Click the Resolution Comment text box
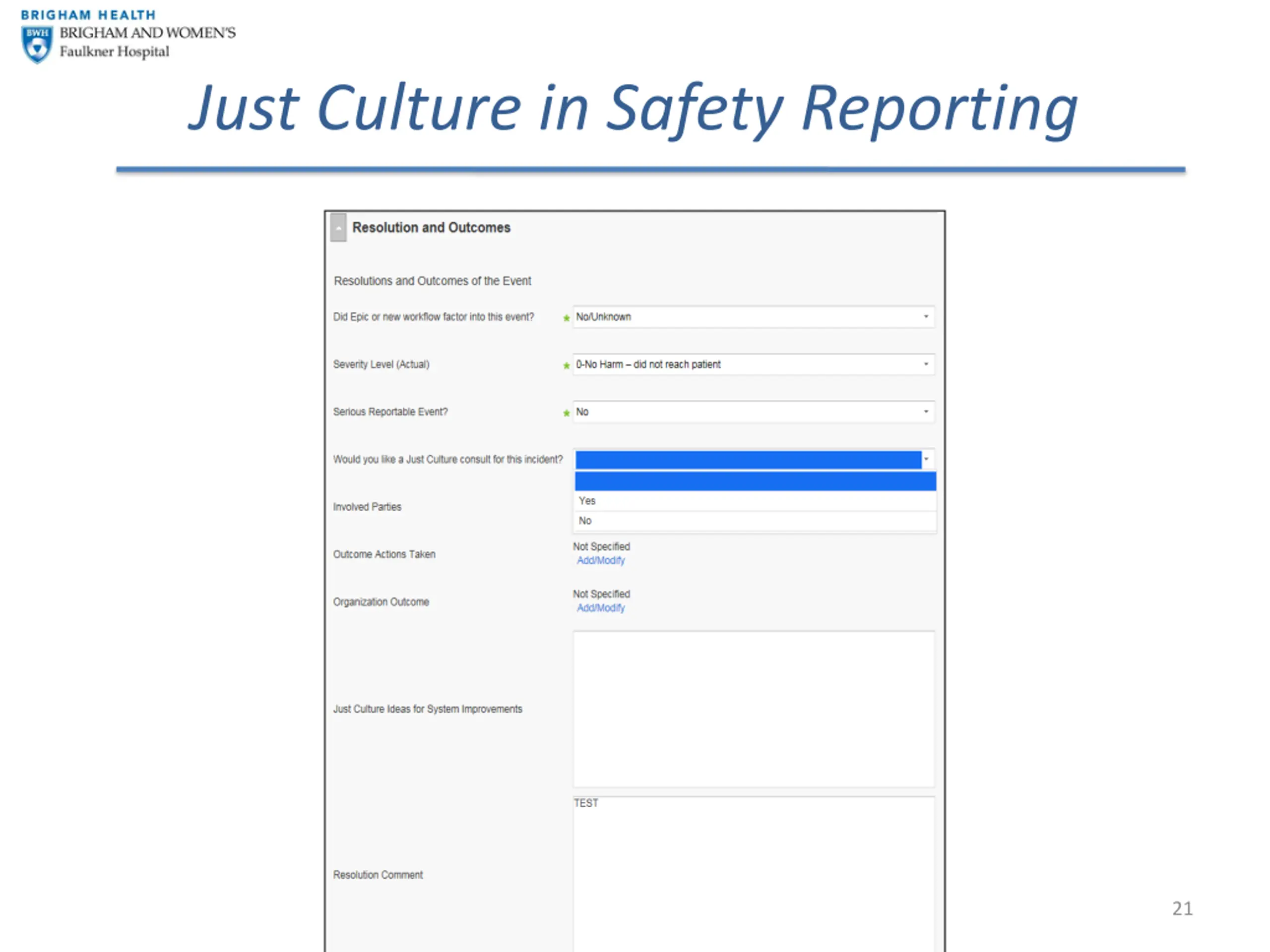 click(753, 874)
